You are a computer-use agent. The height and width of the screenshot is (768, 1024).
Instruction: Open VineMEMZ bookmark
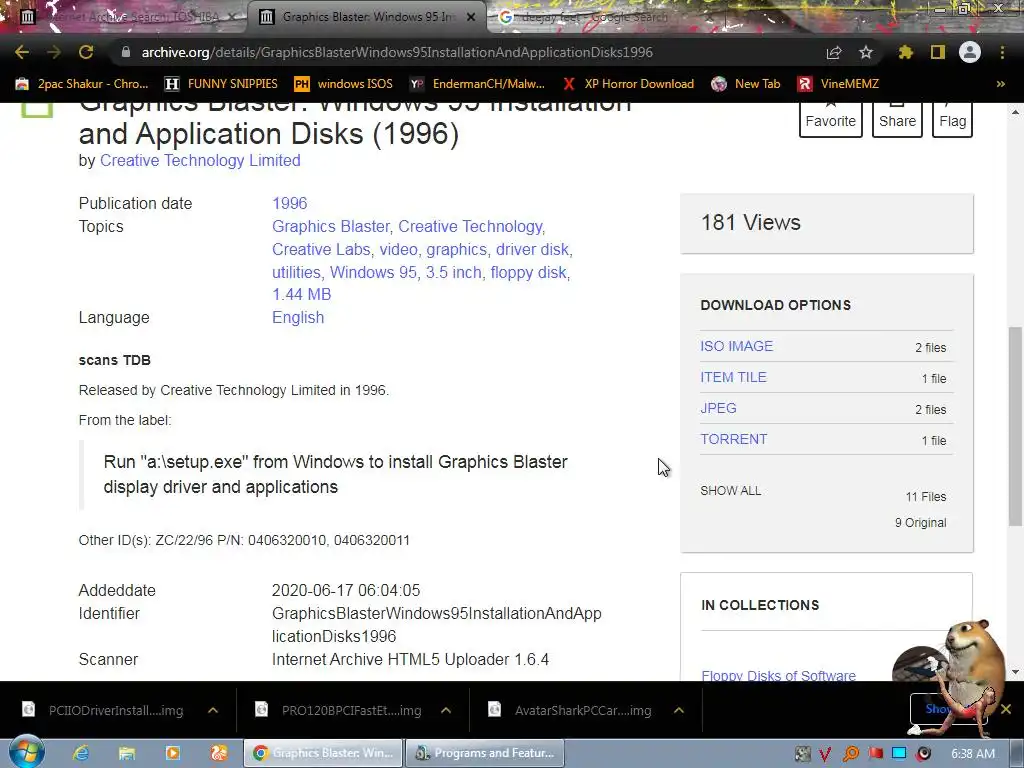[839, 84]
